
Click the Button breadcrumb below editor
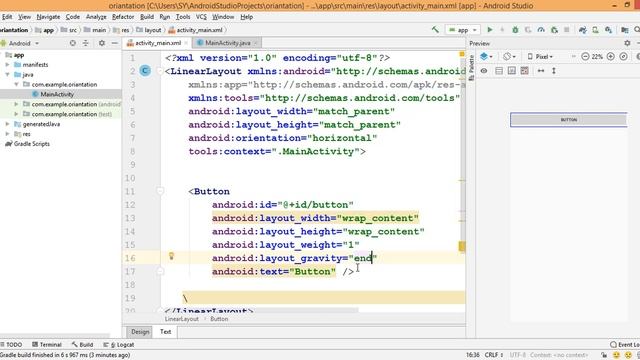click(x=219, y=319)
